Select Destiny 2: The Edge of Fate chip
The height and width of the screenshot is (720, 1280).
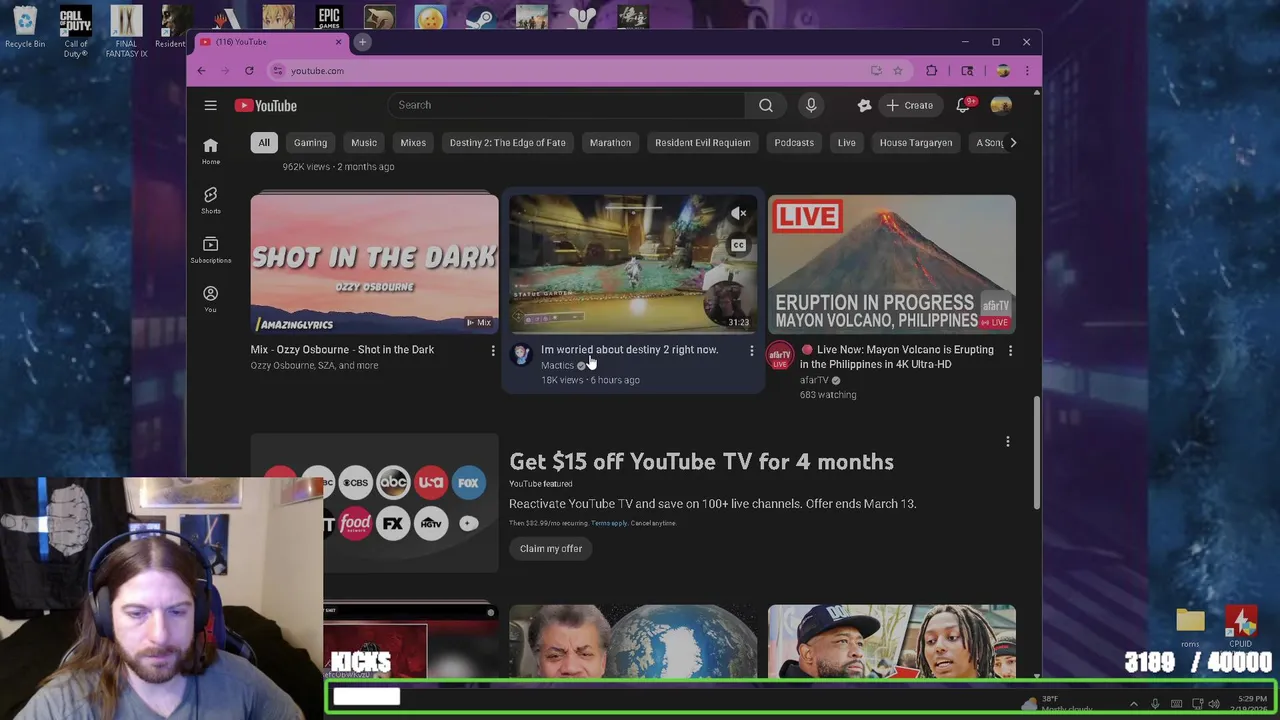(507, 143)
